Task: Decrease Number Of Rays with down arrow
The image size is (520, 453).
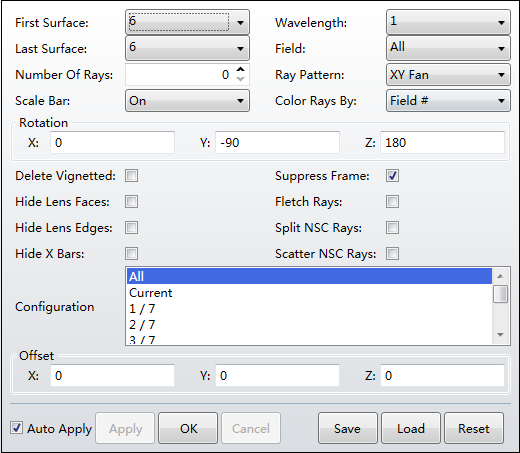Action: click(240, 79)
